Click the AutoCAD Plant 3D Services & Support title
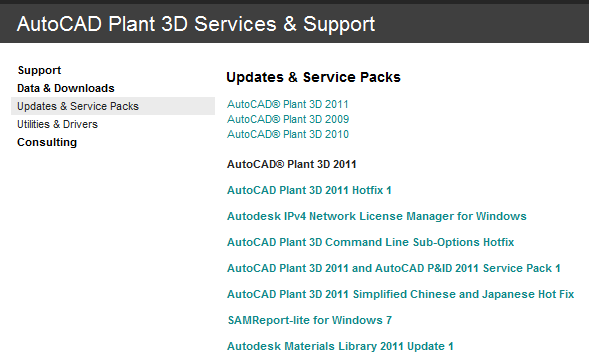 coord(196,24)
